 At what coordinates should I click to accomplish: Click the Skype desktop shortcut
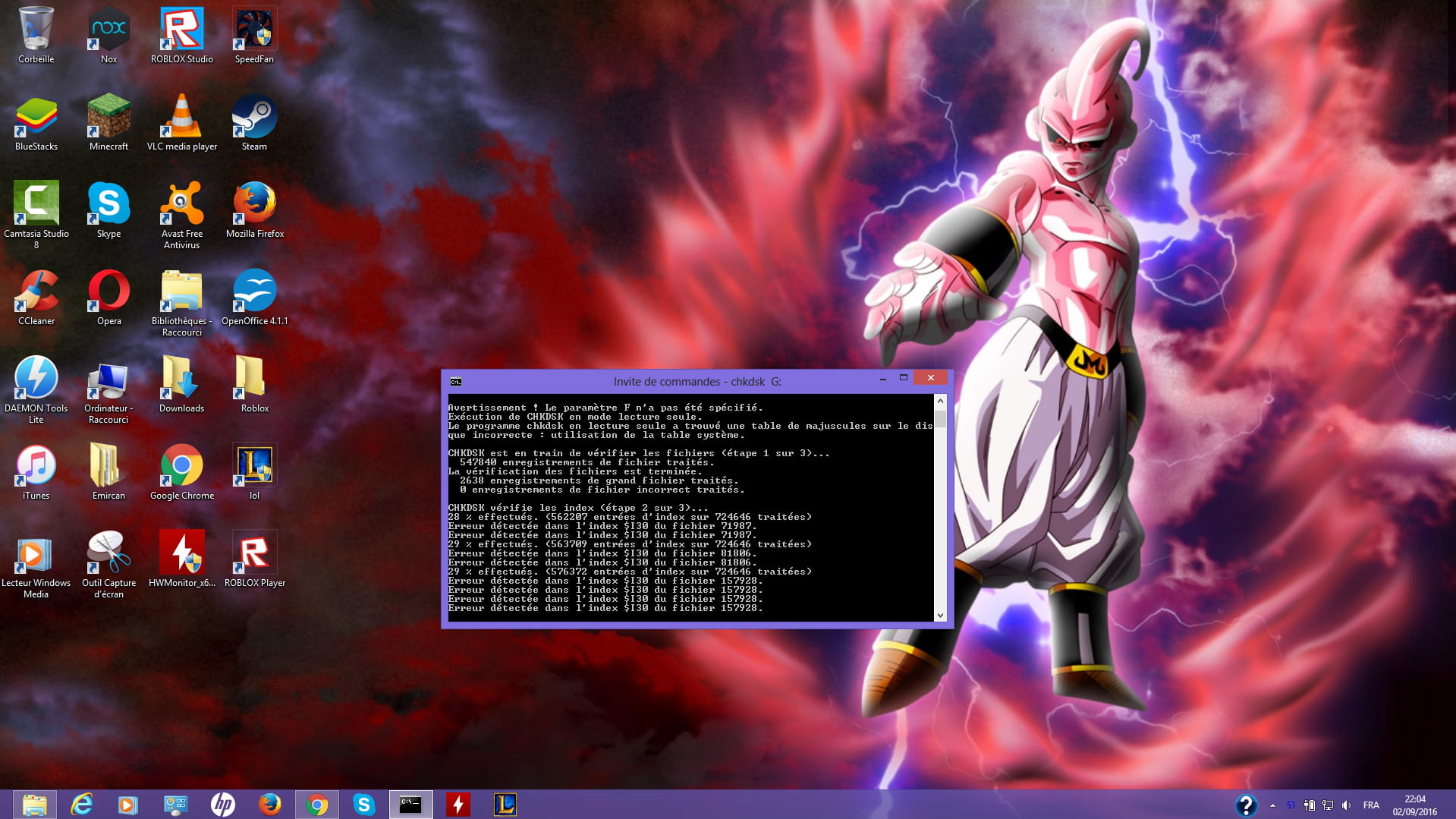pyautogui.click(x=108, y=209)
